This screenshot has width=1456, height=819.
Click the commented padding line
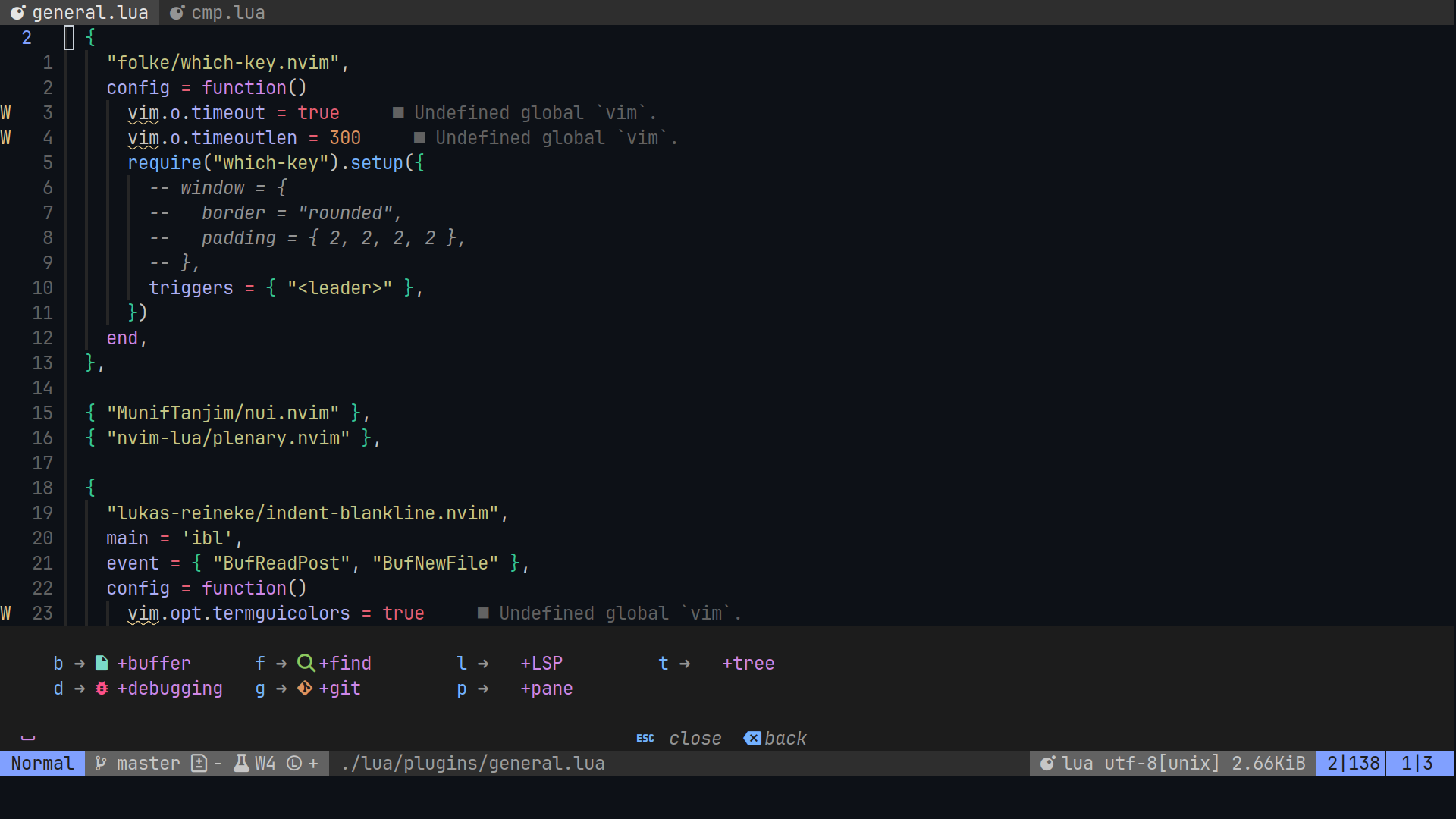pos(307,238)
